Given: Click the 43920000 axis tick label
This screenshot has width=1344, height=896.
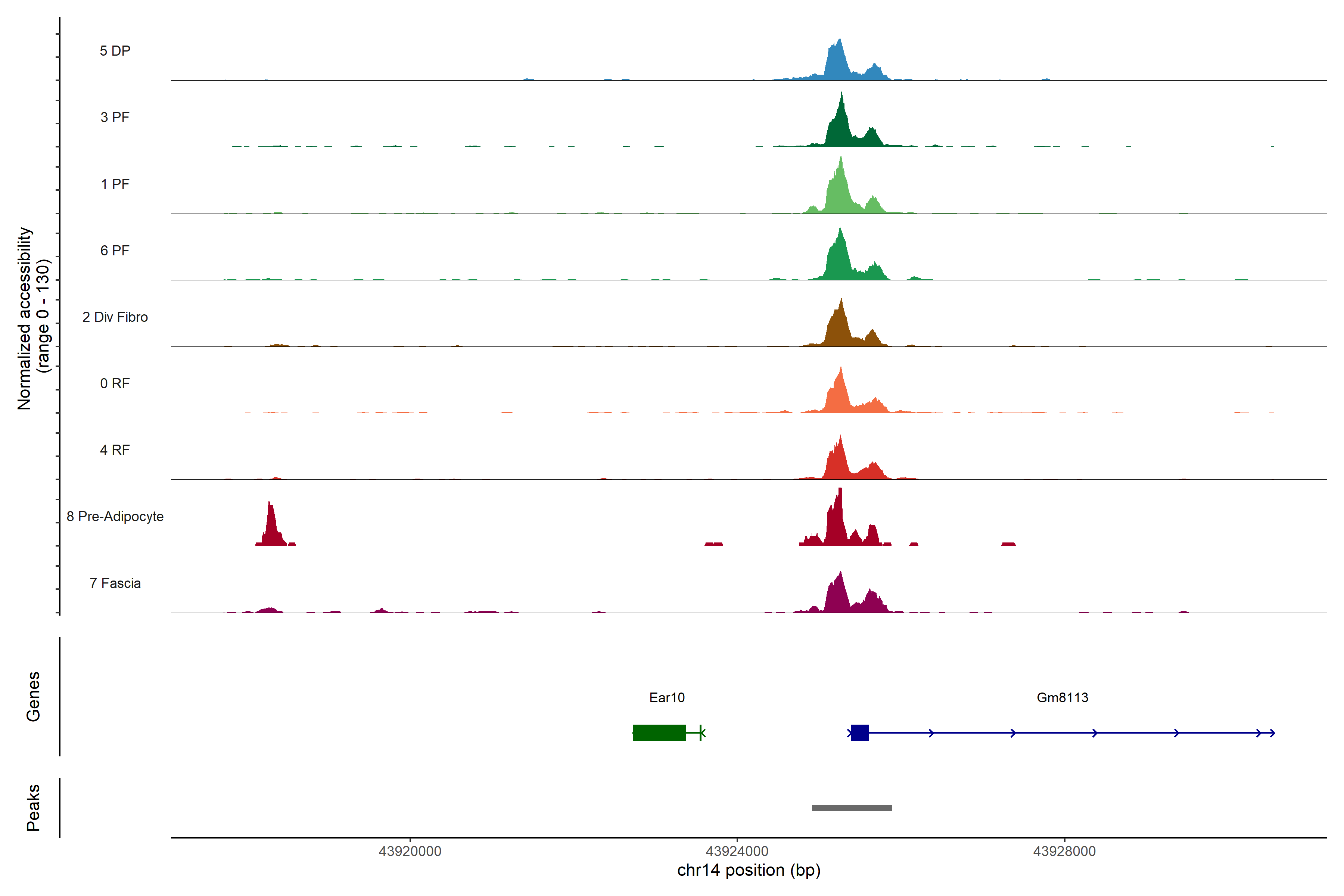Looking at the screenshot, I should pyautogui.click(x=410, y=851).
